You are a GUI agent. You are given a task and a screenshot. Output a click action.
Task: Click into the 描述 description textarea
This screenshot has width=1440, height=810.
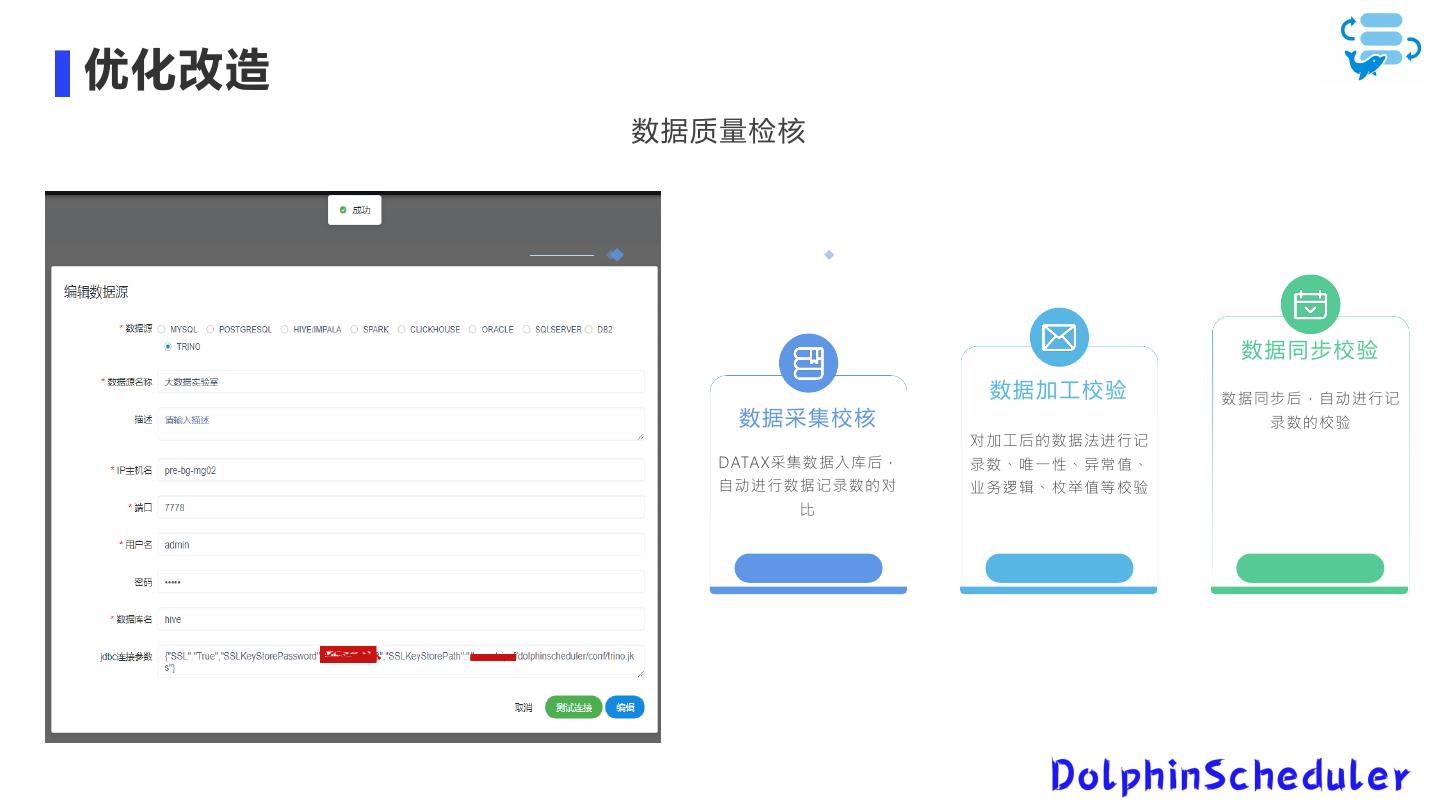[x=401, y=424]
